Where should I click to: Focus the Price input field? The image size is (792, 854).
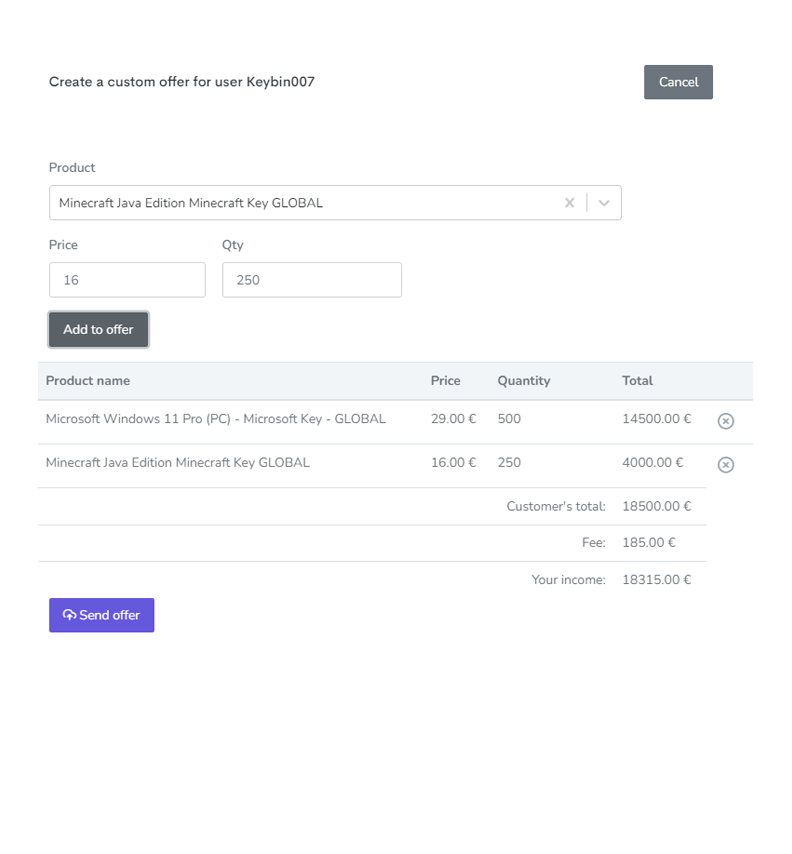[x=127, y=280]
